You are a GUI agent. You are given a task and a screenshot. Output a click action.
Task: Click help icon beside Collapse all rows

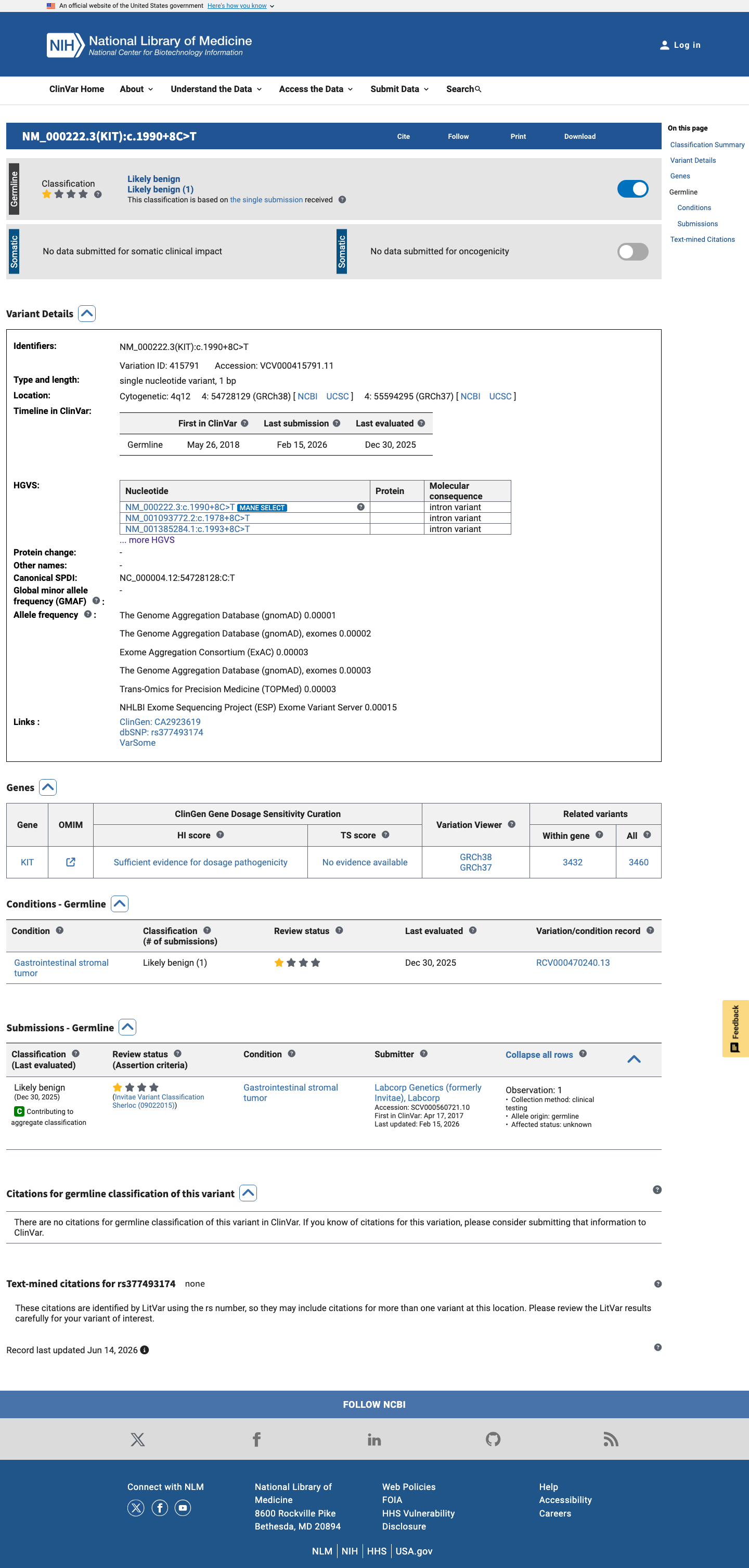583,1054
